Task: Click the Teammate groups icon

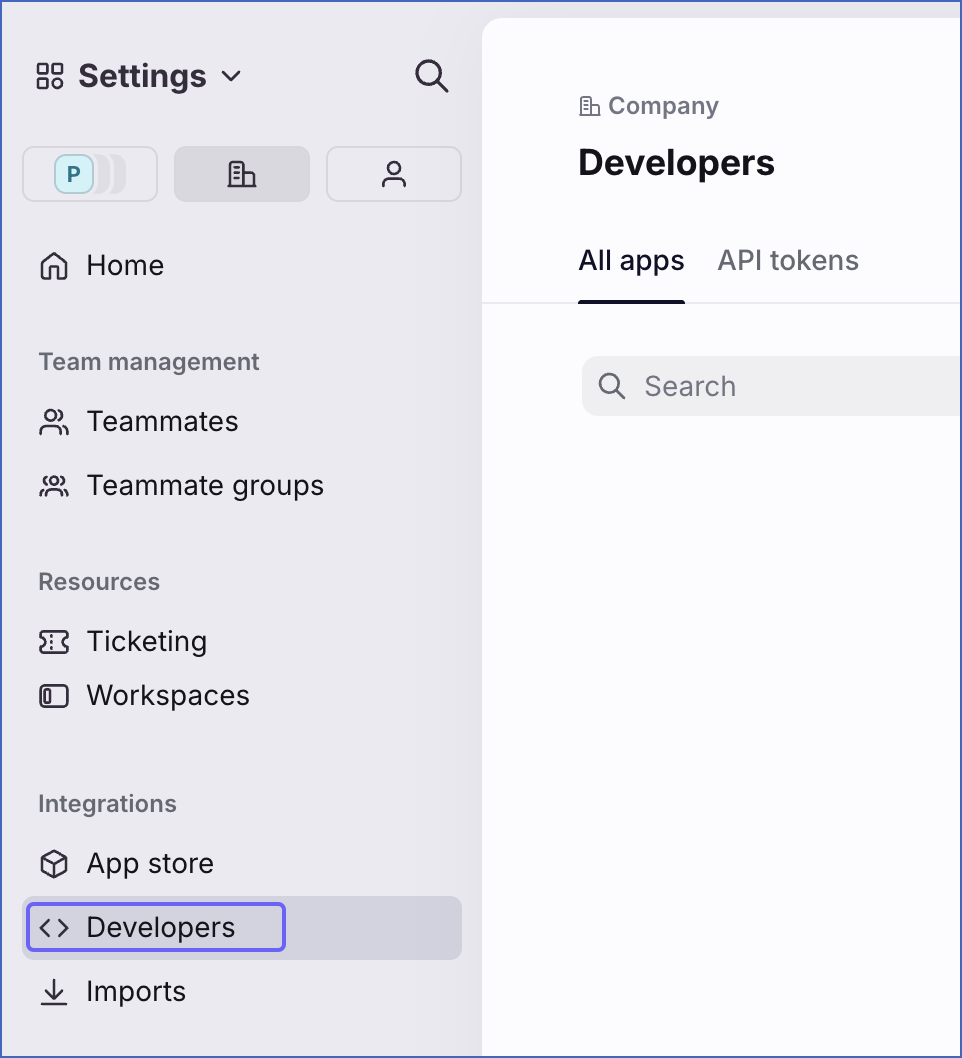Action: [53, 485]
